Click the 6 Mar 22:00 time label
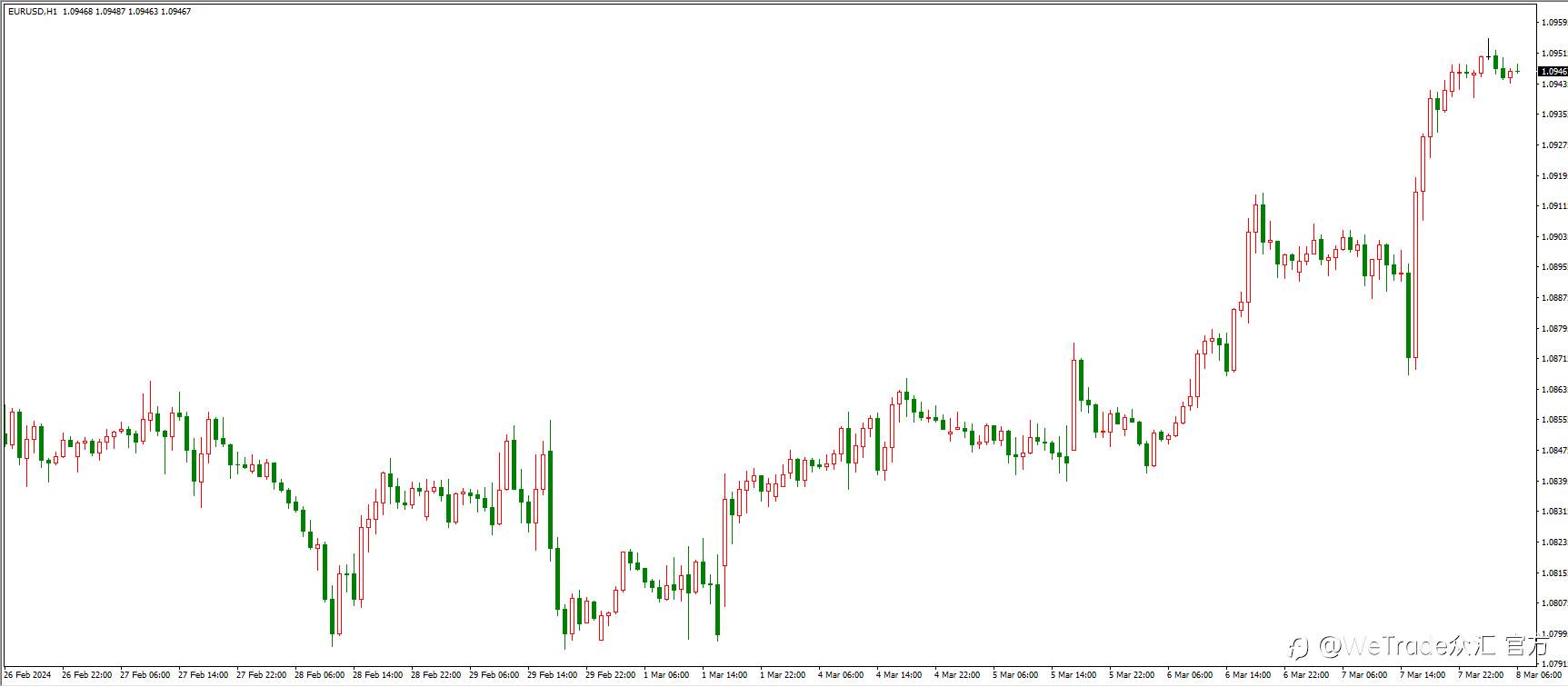 pyautogui.click(x=1306, y=675)
